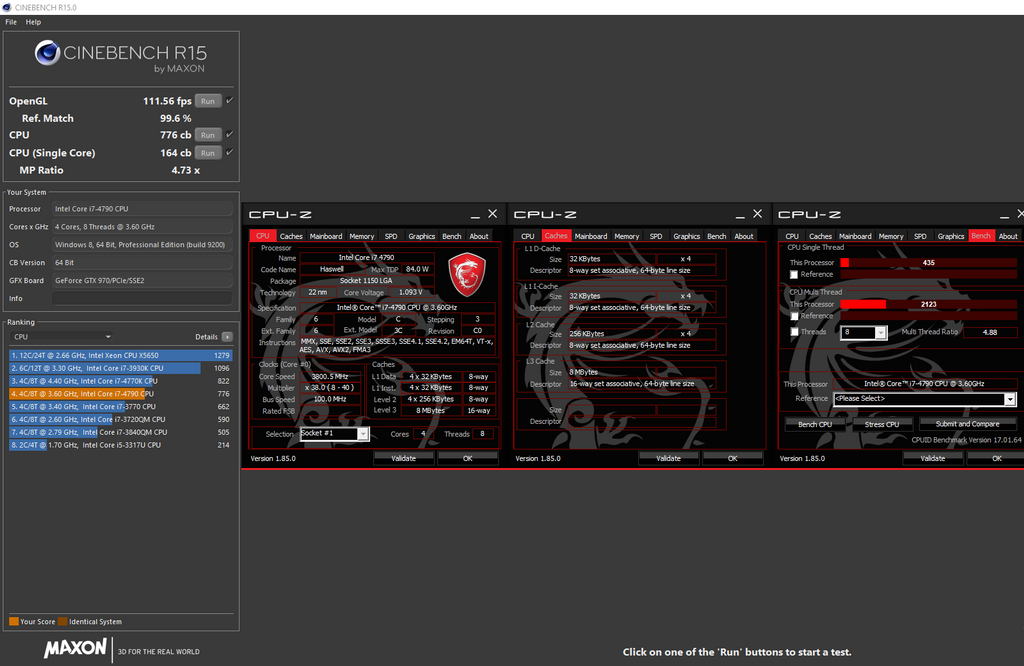The image size is (1024, 666).
Task: Click the Maxon logo in Cinebench header
Action: pyautogui.click(x=47, y=53)
